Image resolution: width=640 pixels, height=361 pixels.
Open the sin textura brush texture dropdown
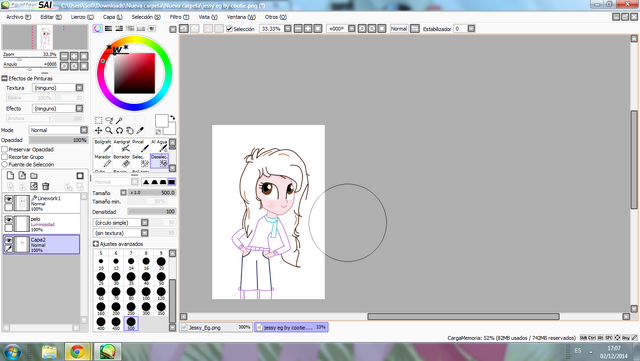coord(144,233)
